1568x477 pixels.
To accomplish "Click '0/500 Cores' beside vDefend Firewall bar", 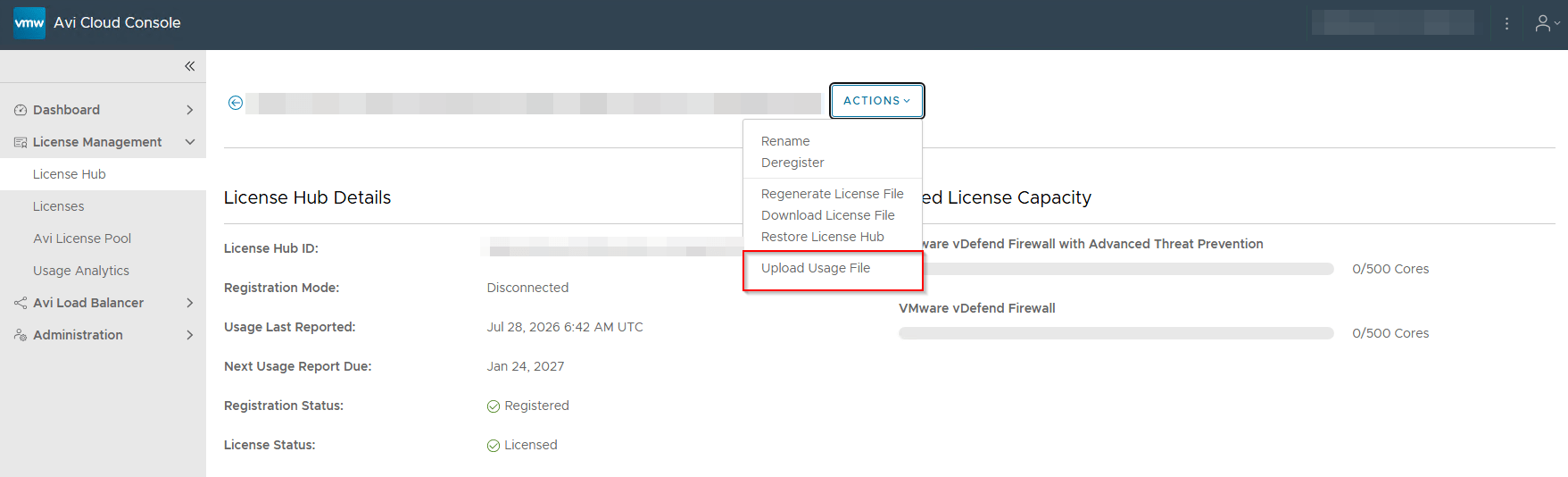I will [x=1390, y=333].
